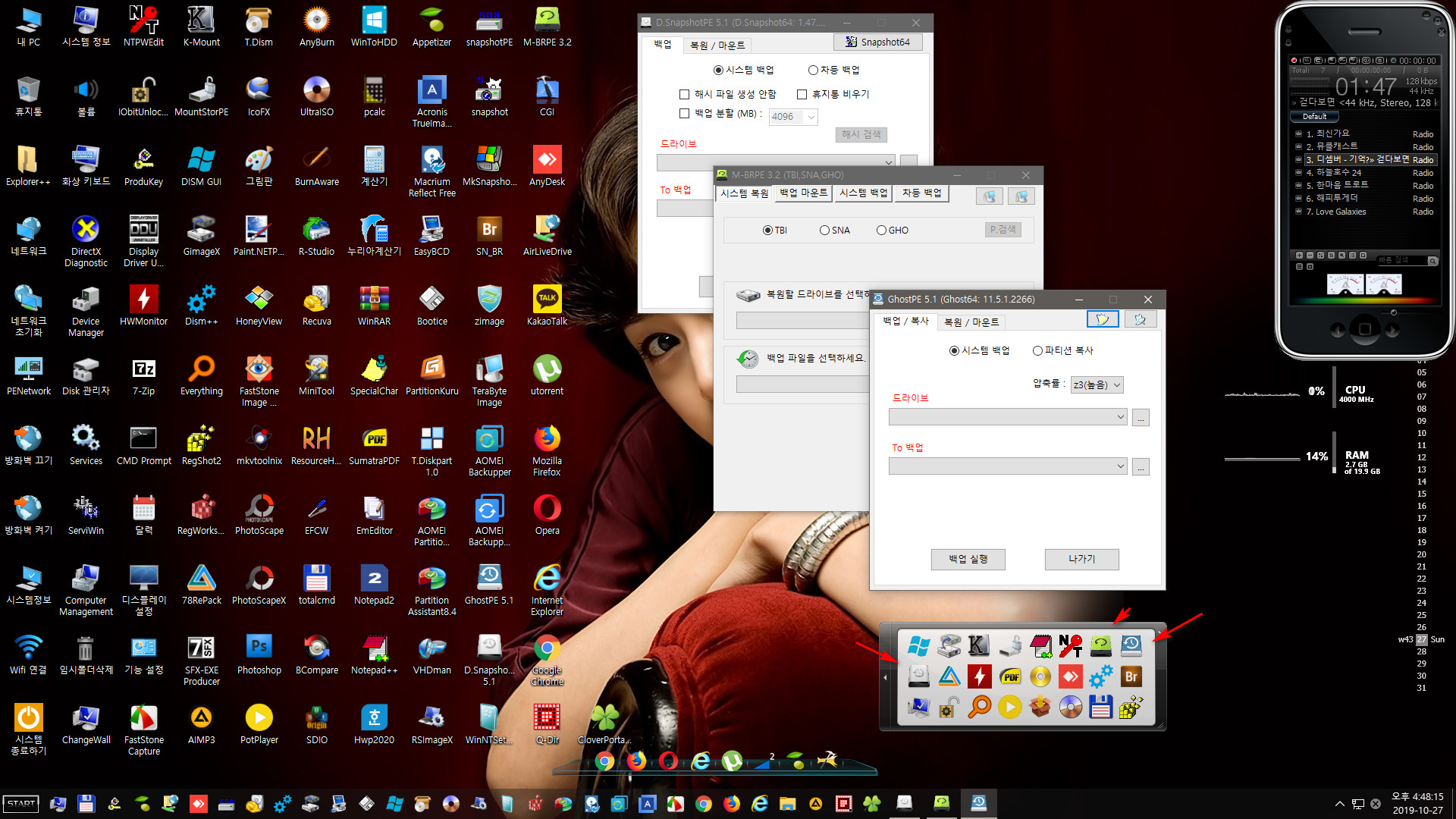Viewport: 1456px width, 819px height.
Task: Switch to 백업 / 복사 tab in GhostPE
Action: [x=905, y=321]
